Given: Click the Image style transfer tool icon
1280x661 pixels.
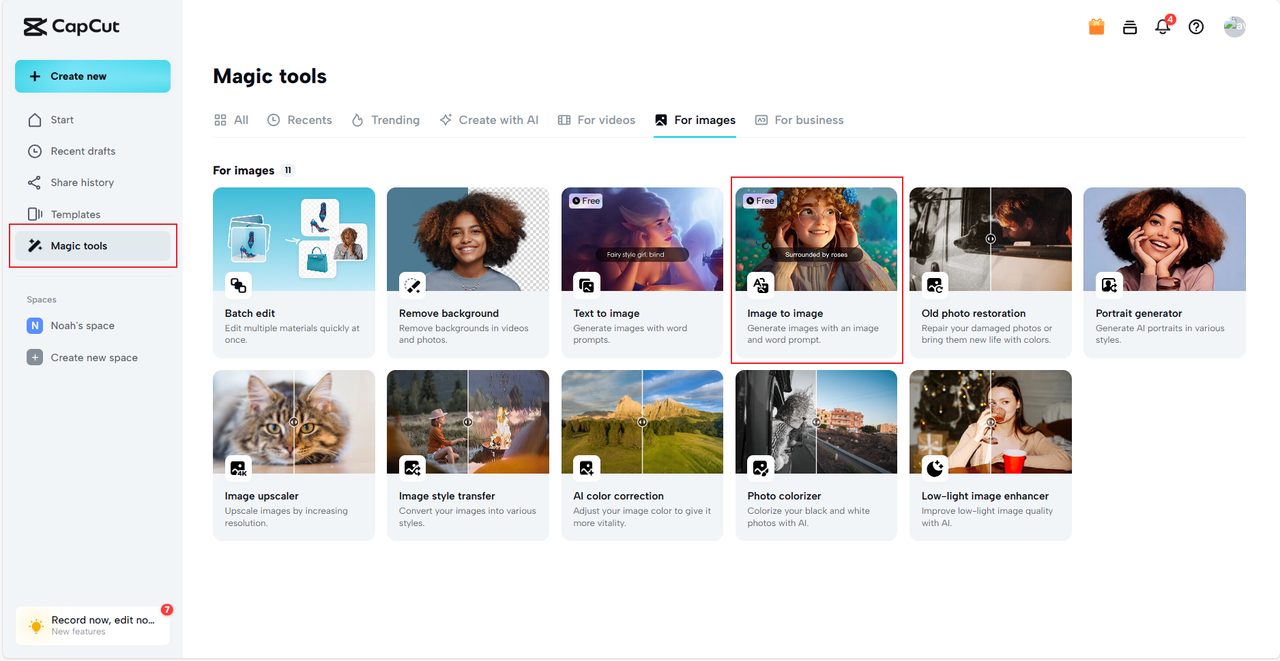Looking at the screenshot, I should click(x=412, y=467).
